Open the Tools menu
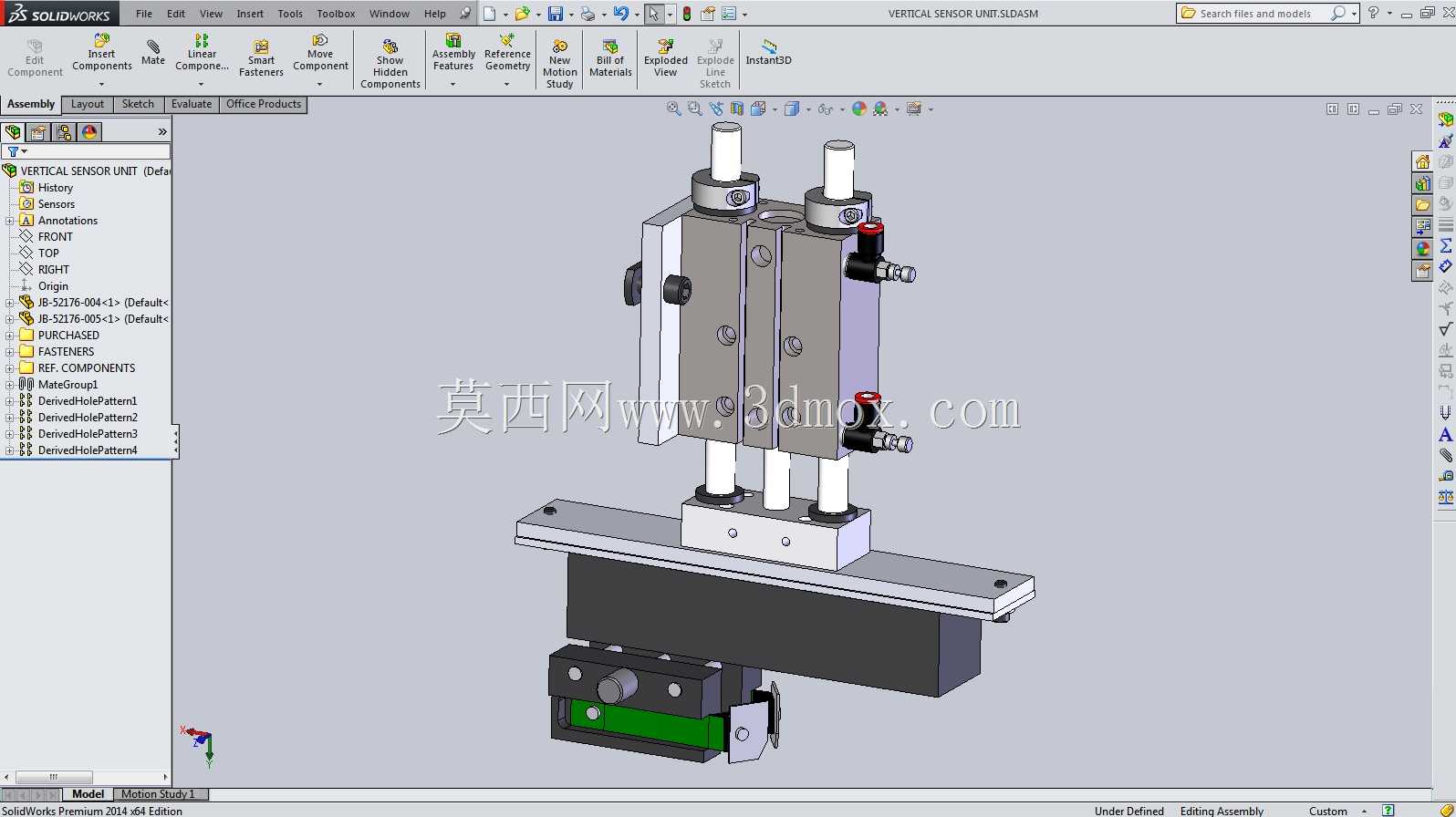 coord(290,14)
